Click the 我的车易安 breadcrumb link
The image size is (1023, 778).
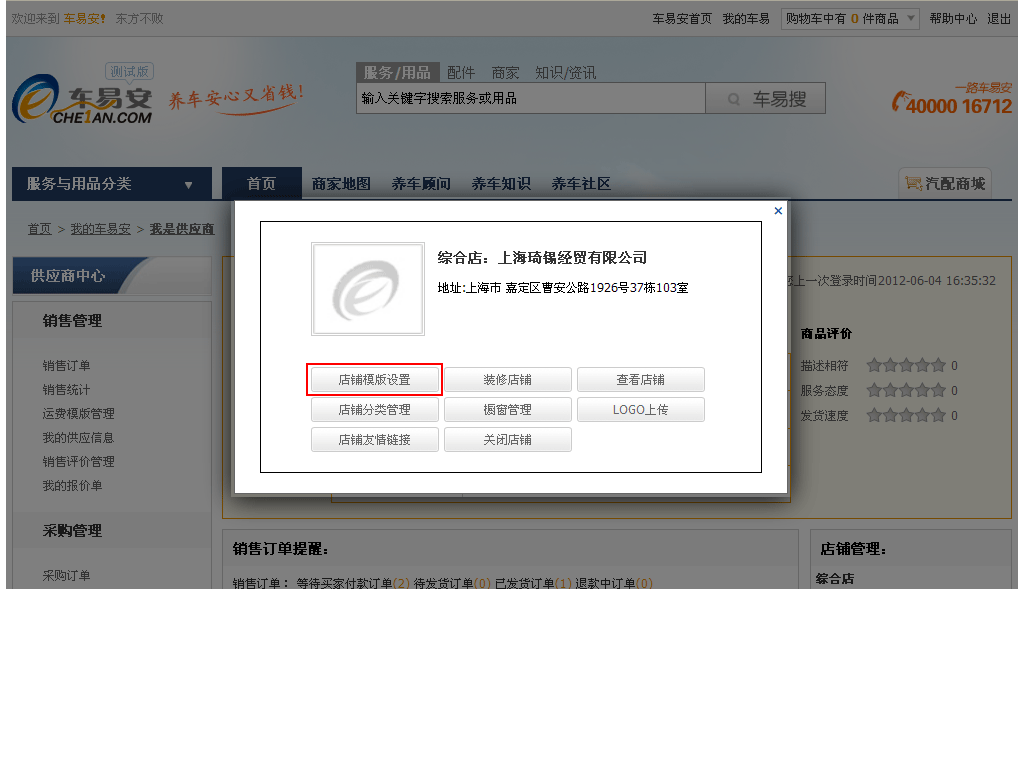[x=100, y=229]
